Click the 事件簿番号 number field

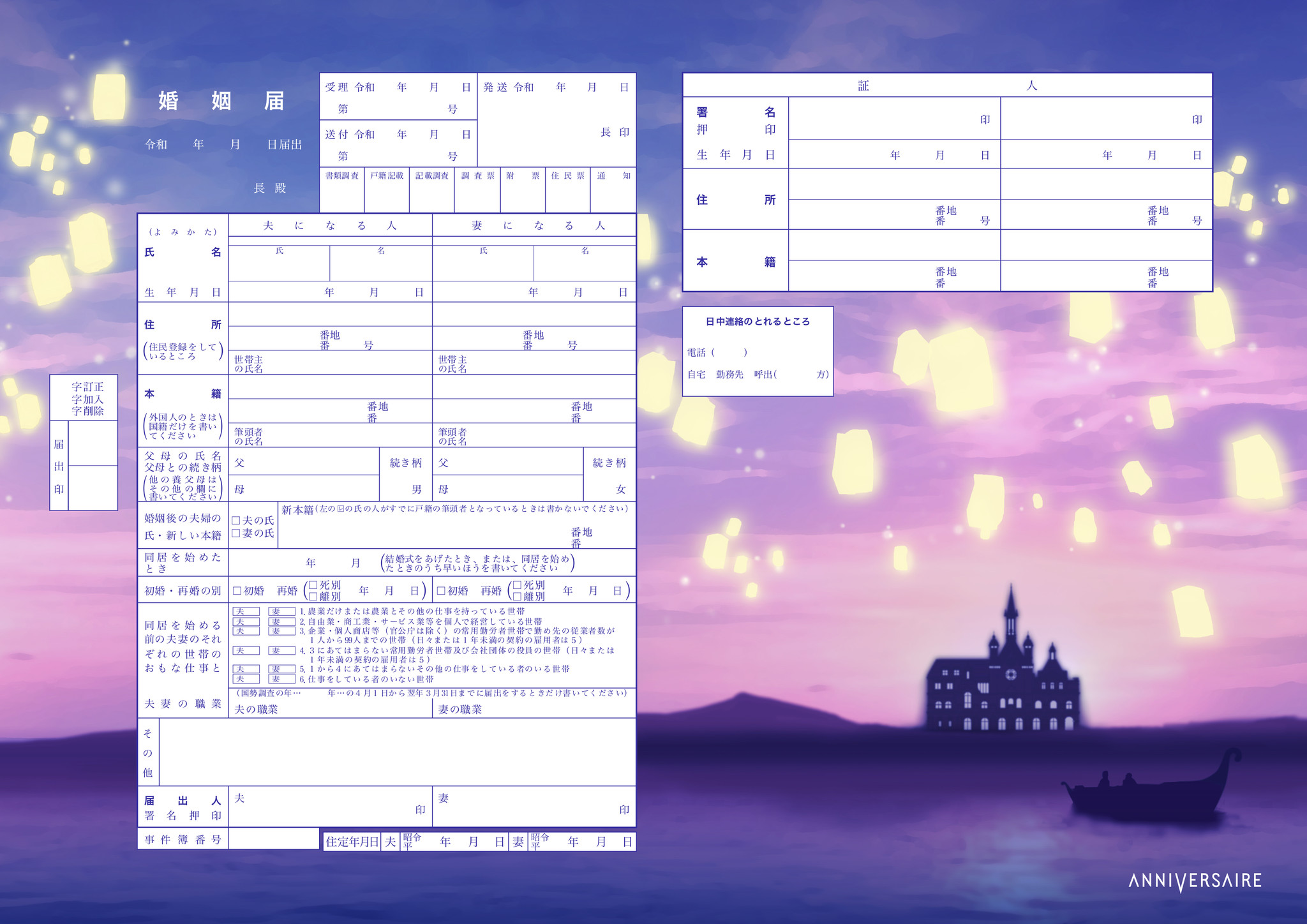[x=273, y=838]
